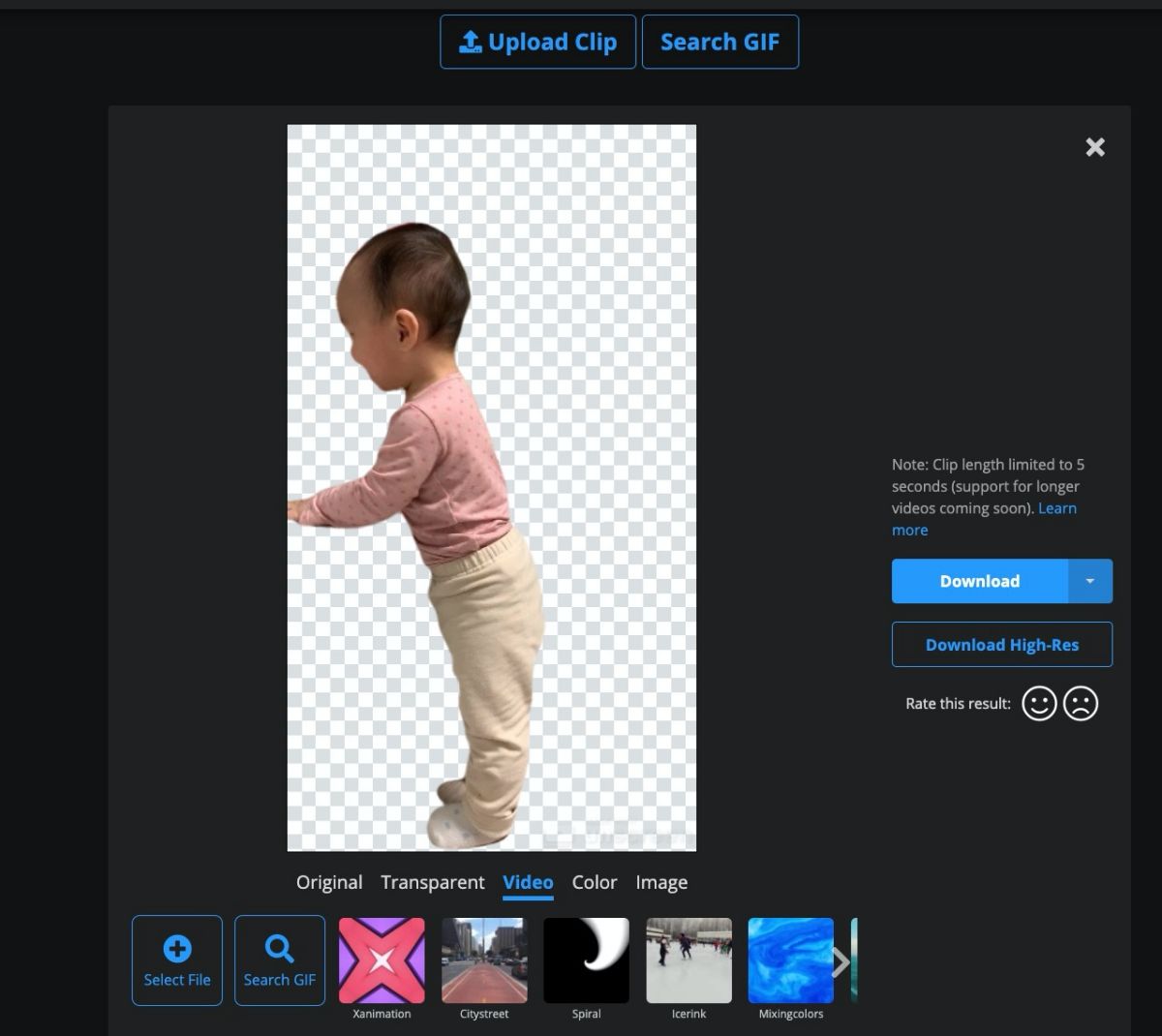This screenshot has width=1162, height=1036.
Task: Switch to the Original tab
Action: click(329, 882)
